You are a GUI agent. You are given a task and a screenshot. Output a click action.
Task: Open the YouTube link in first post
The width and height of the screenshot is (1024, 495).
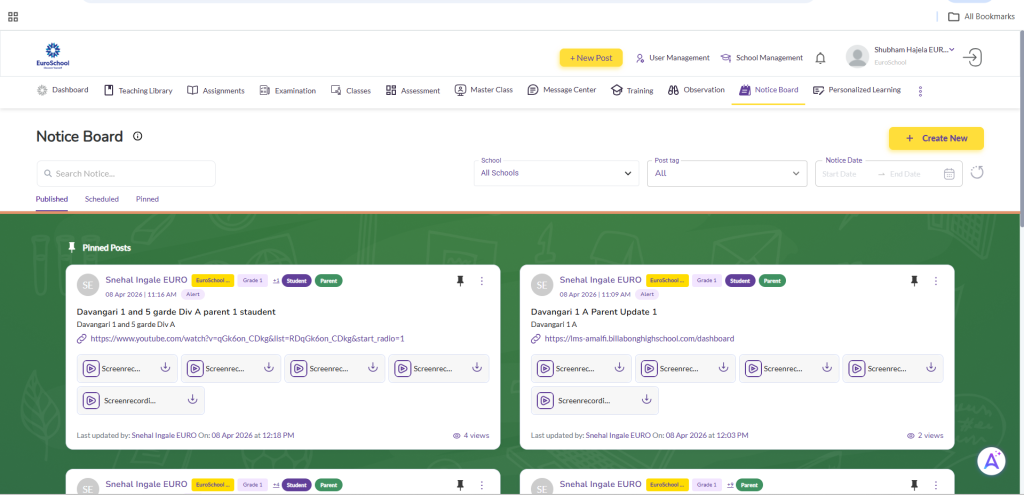[246, 339]
